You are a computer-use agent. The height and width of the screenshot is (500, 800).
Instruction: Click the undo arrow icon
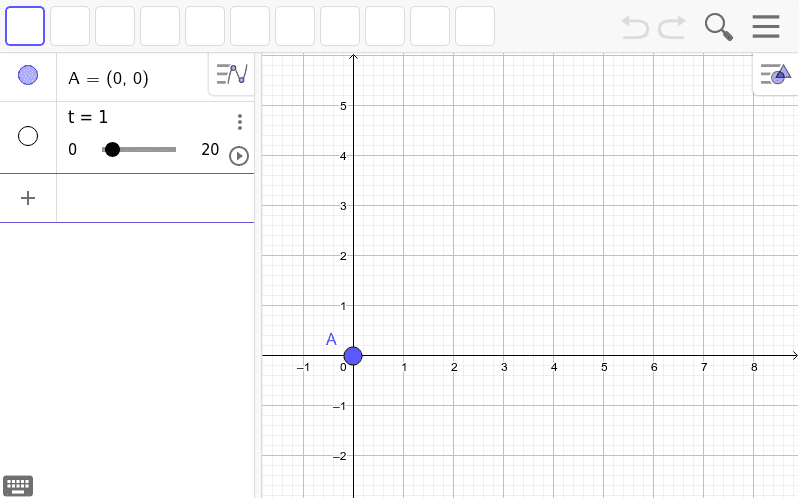635,27
